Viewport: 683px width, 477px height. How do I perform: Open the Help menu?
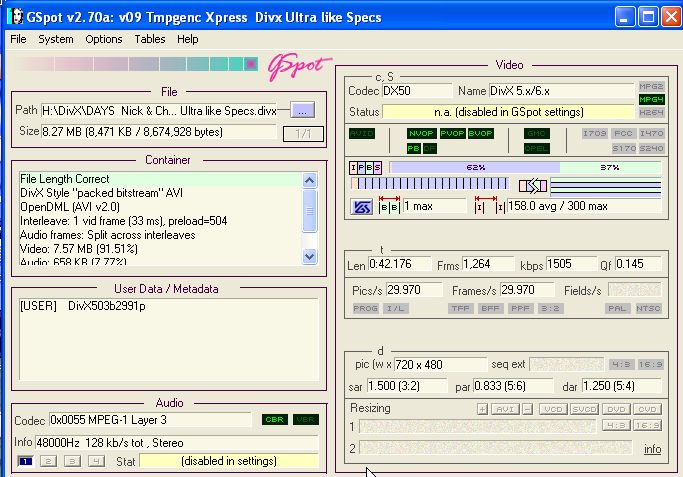(x=188, y=39)
